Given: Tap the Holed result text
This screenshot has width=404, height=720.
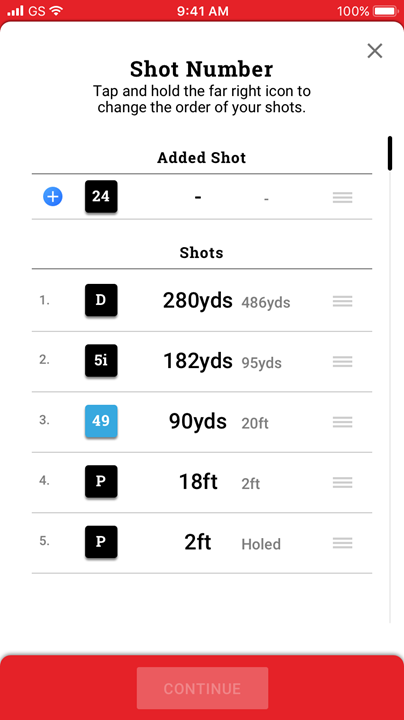Looking at the screenshot, I should (x=261, y=544).
